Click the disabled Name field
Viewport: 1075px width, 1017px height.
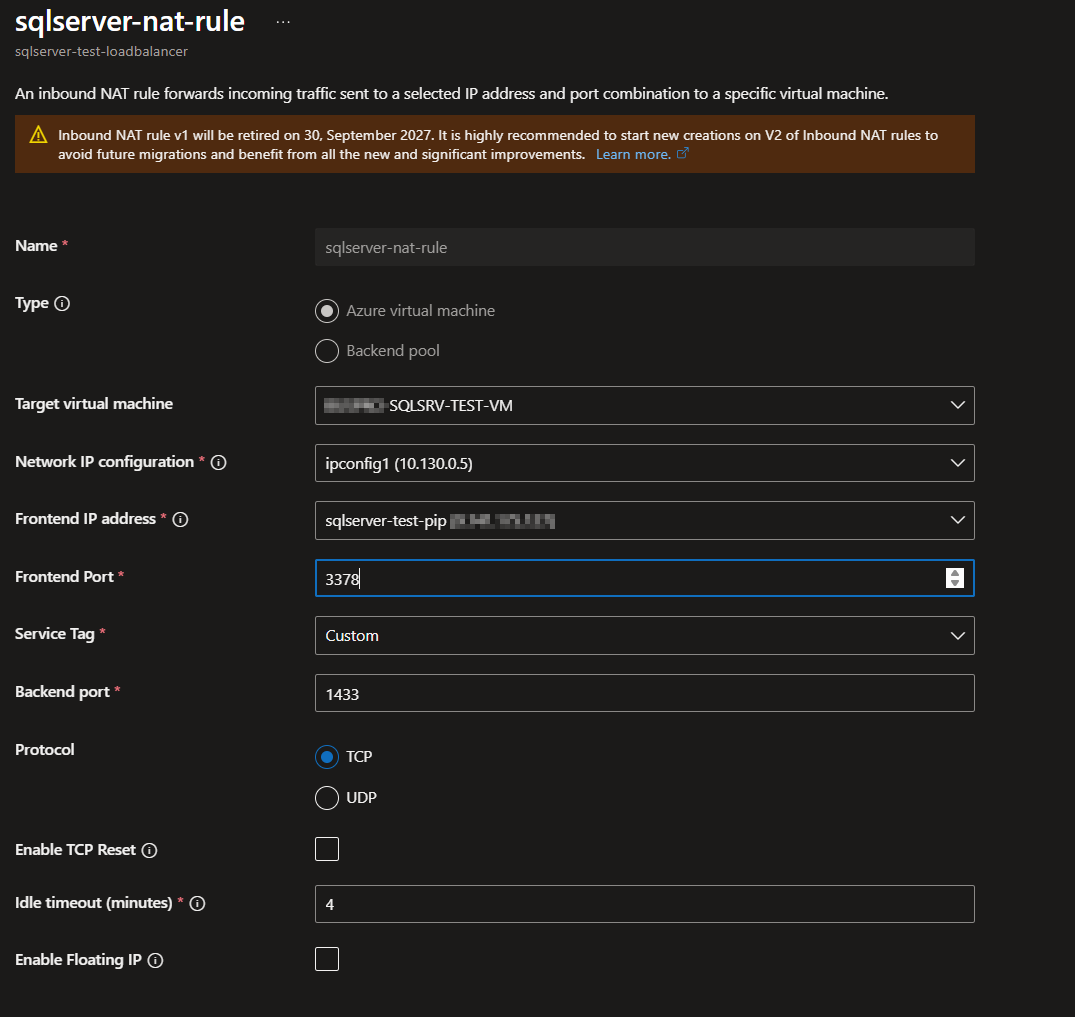[644, 247]
